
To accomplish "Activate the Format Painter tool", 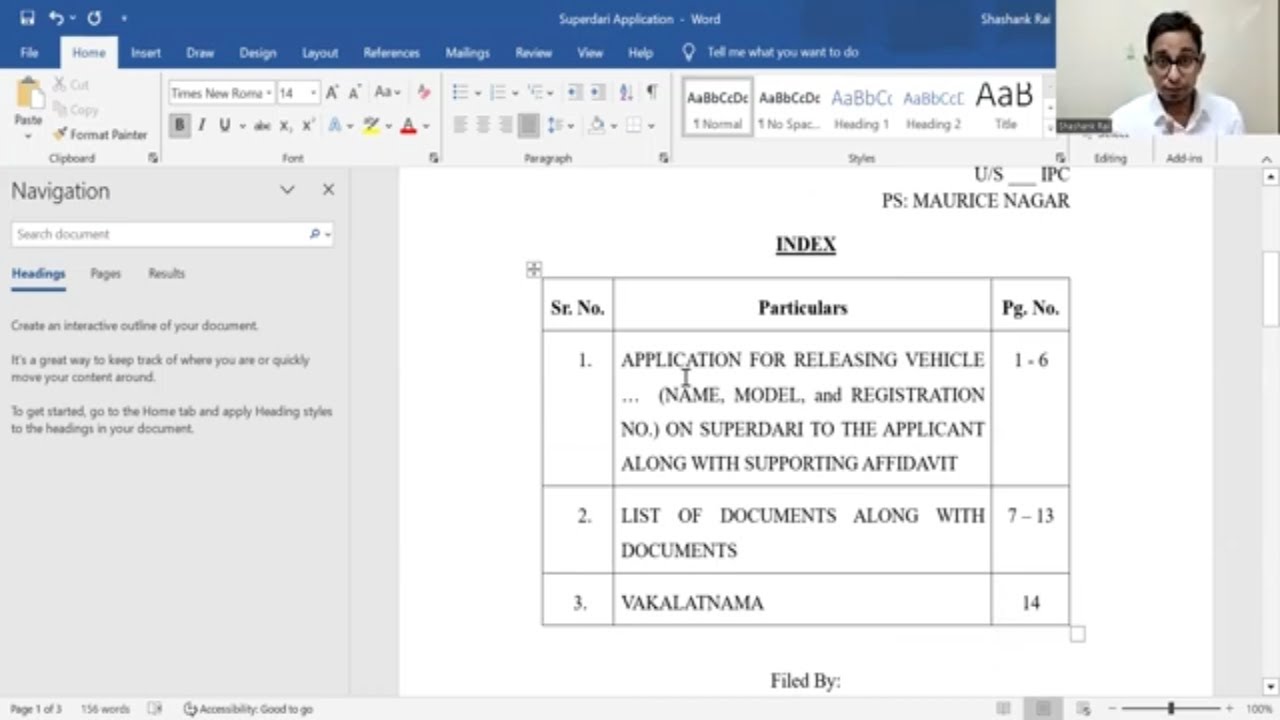I will 100,134.
